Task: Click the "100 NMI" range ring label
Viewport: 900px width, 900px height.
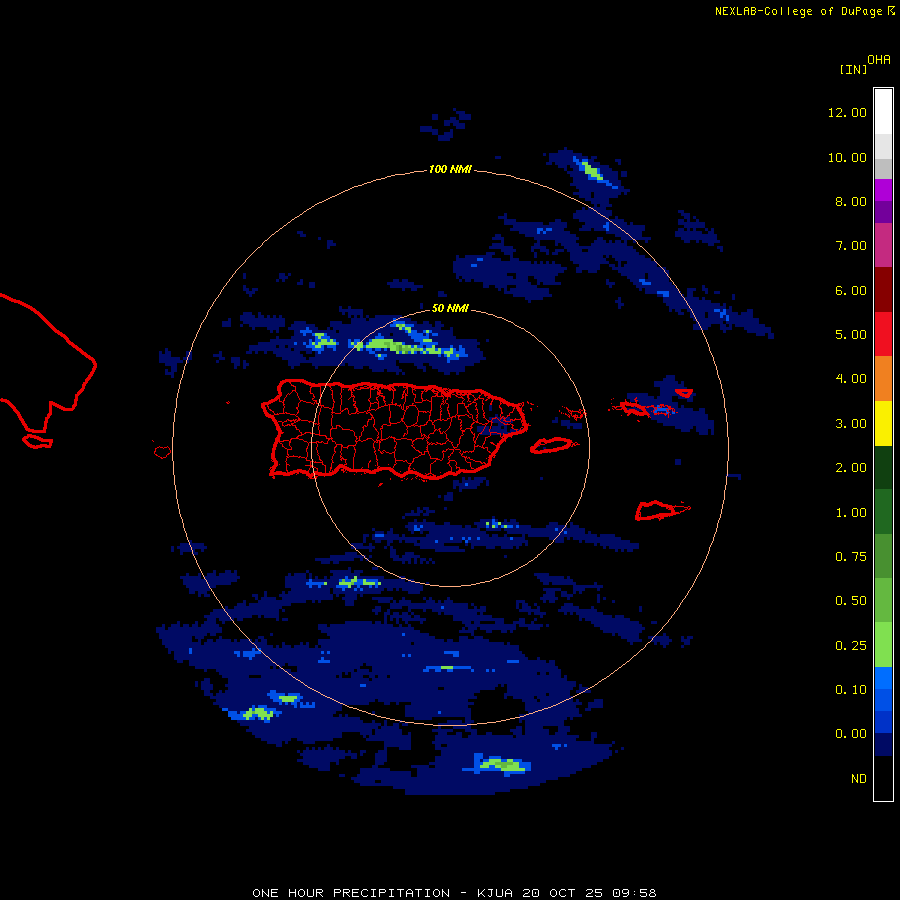Action: [x=450, y=169]
